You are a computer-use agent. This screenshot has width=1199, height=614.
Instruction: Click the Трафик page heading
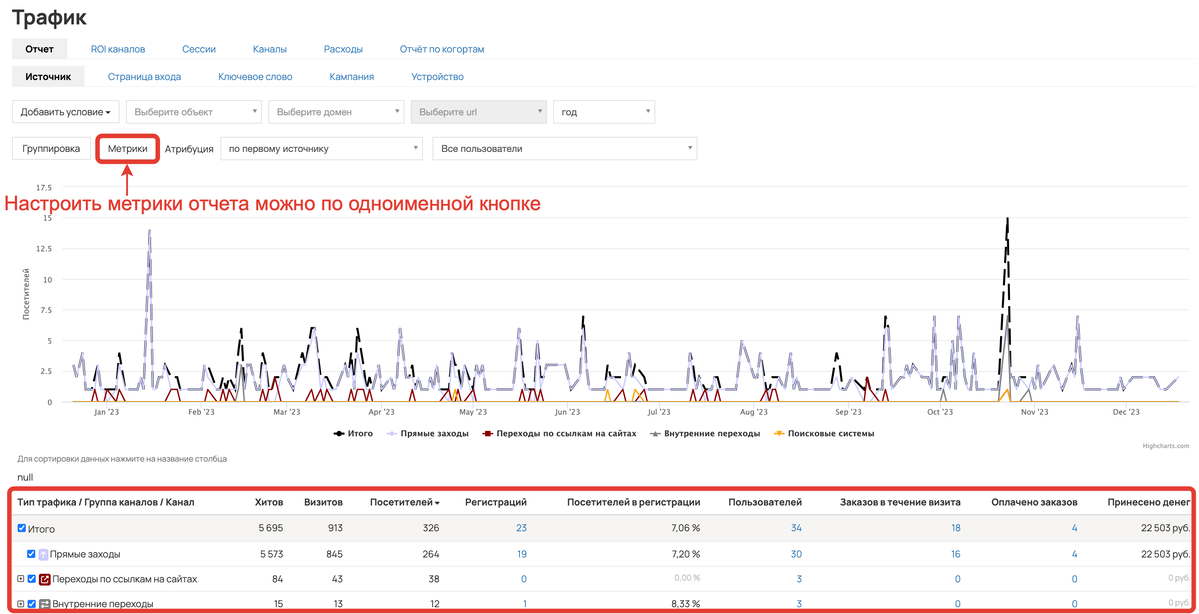click(50, 16)
